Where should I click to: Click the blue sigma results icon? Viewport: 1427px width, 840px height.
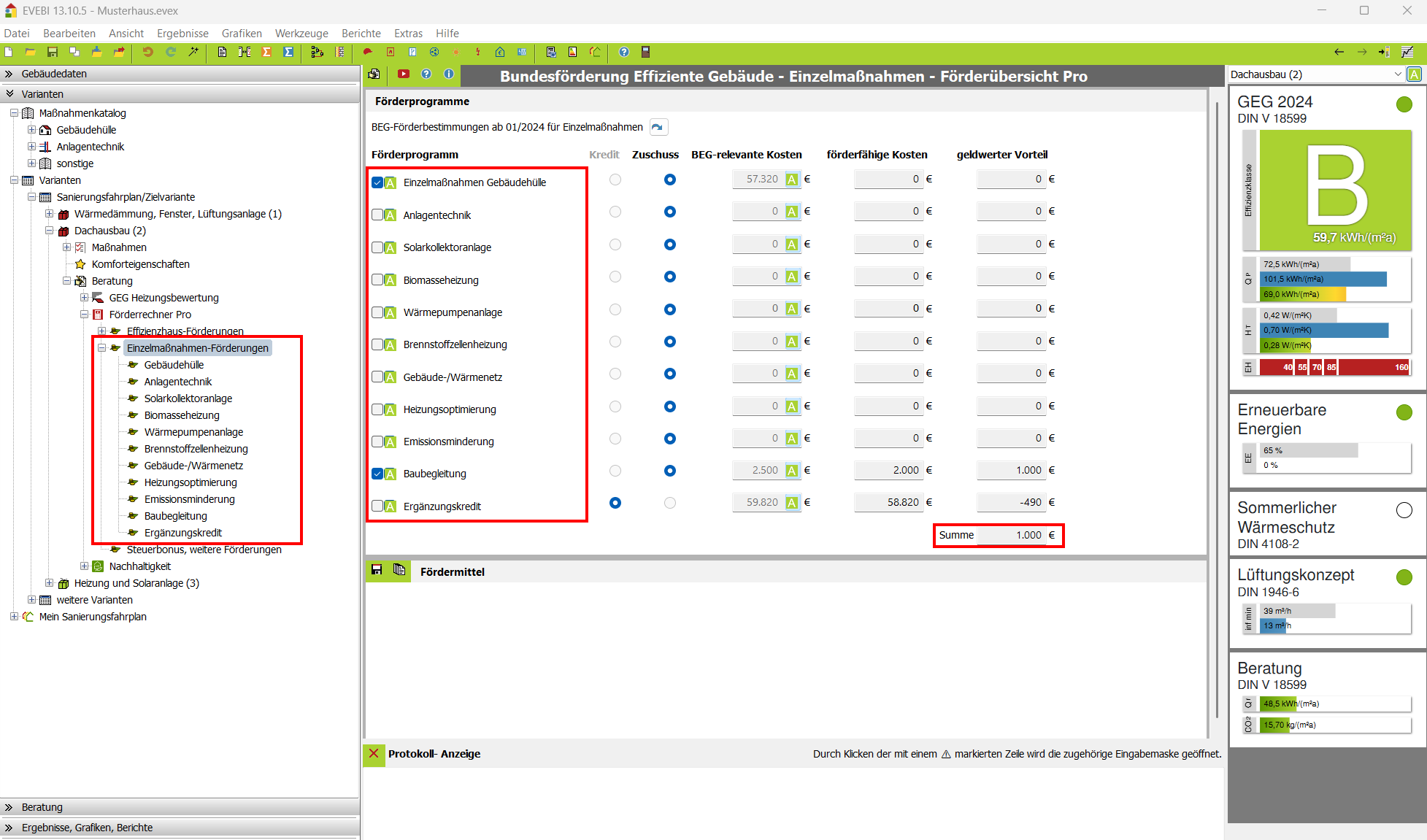pyautogui.click(x=288, y=52)
